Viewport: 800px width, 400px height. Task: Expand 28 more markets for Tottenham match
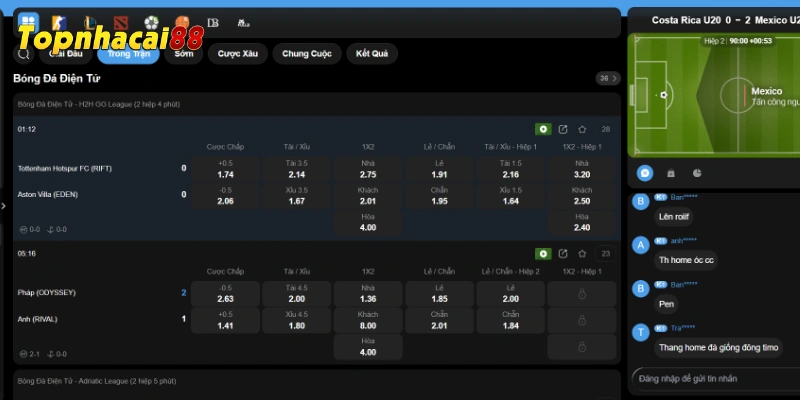tap(606, 129)
